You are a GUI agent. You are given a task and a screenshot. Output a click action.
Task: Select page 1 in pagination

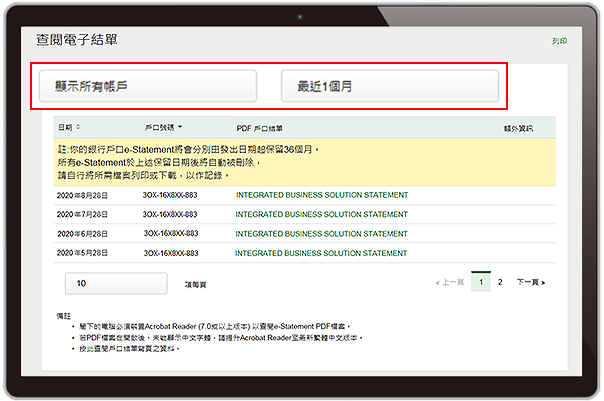click(481, 282)
